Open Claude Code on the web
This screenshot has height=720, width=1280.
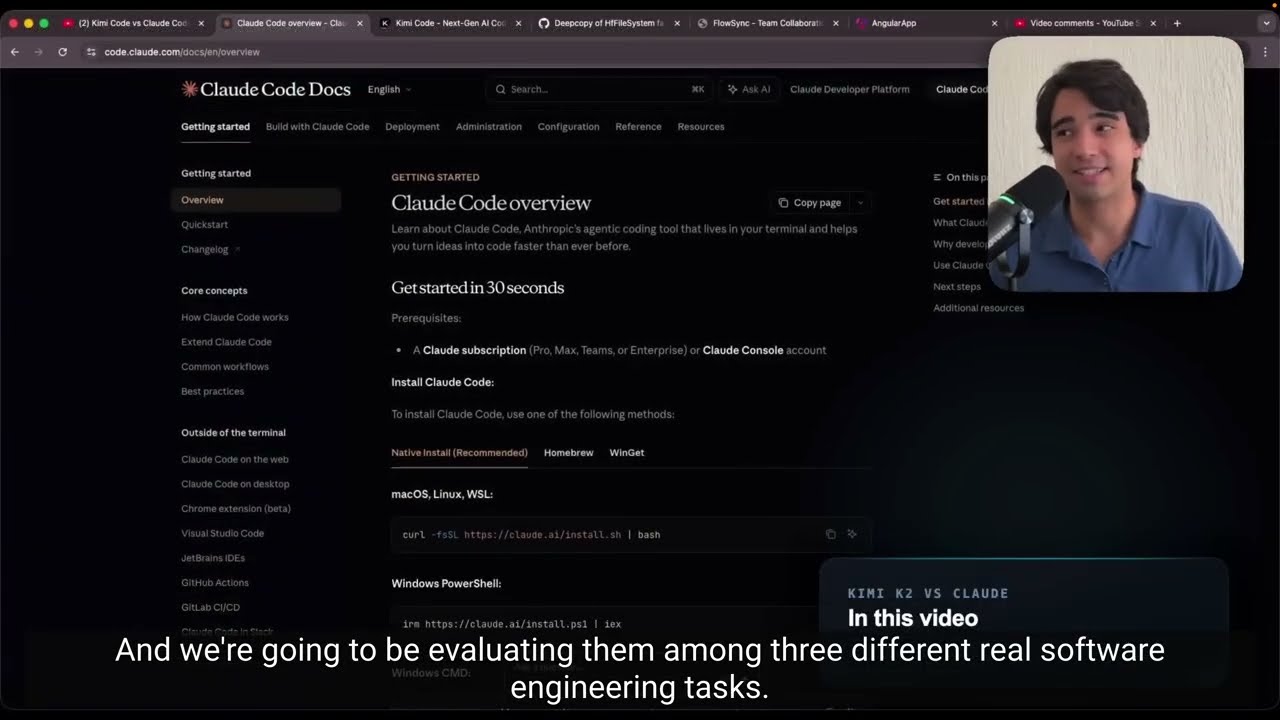pyautogui.click(x=235, y=459)
